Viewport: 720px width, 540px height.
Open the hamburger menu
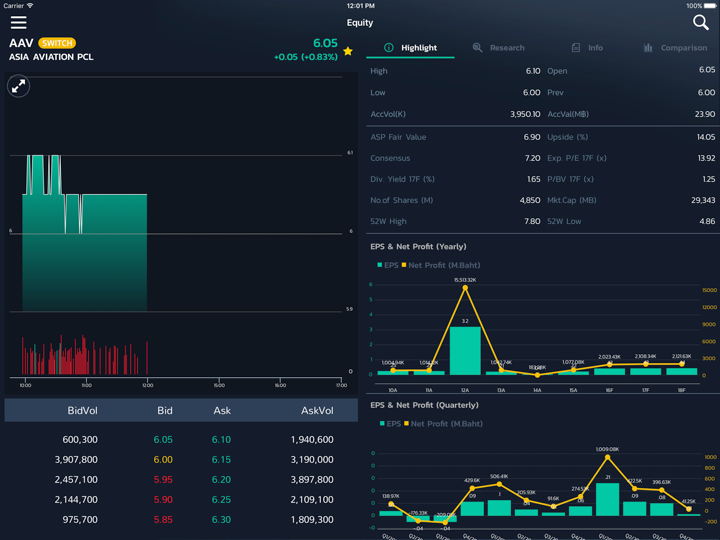[18, 22]
